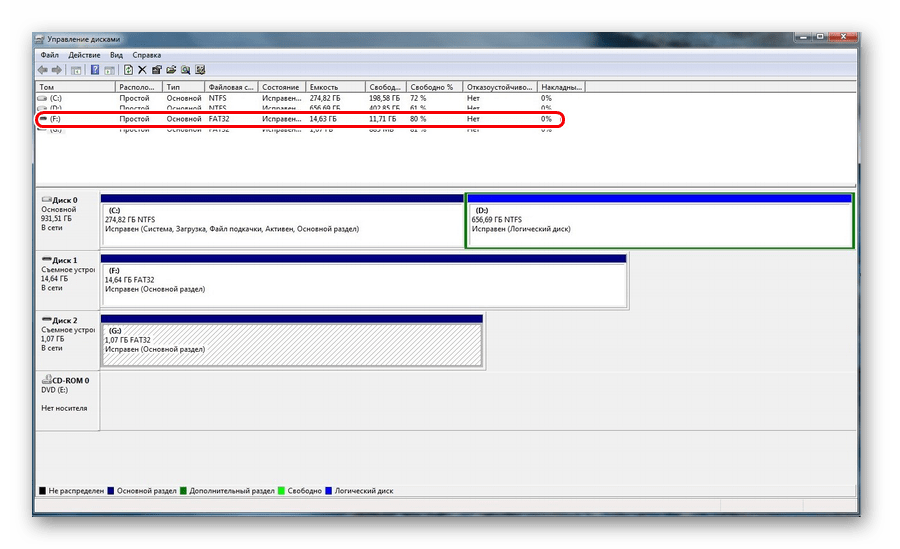The width and height of the screenshot is (900, 549).
Task: Sort by the Том column header
Action: [75, 87]
